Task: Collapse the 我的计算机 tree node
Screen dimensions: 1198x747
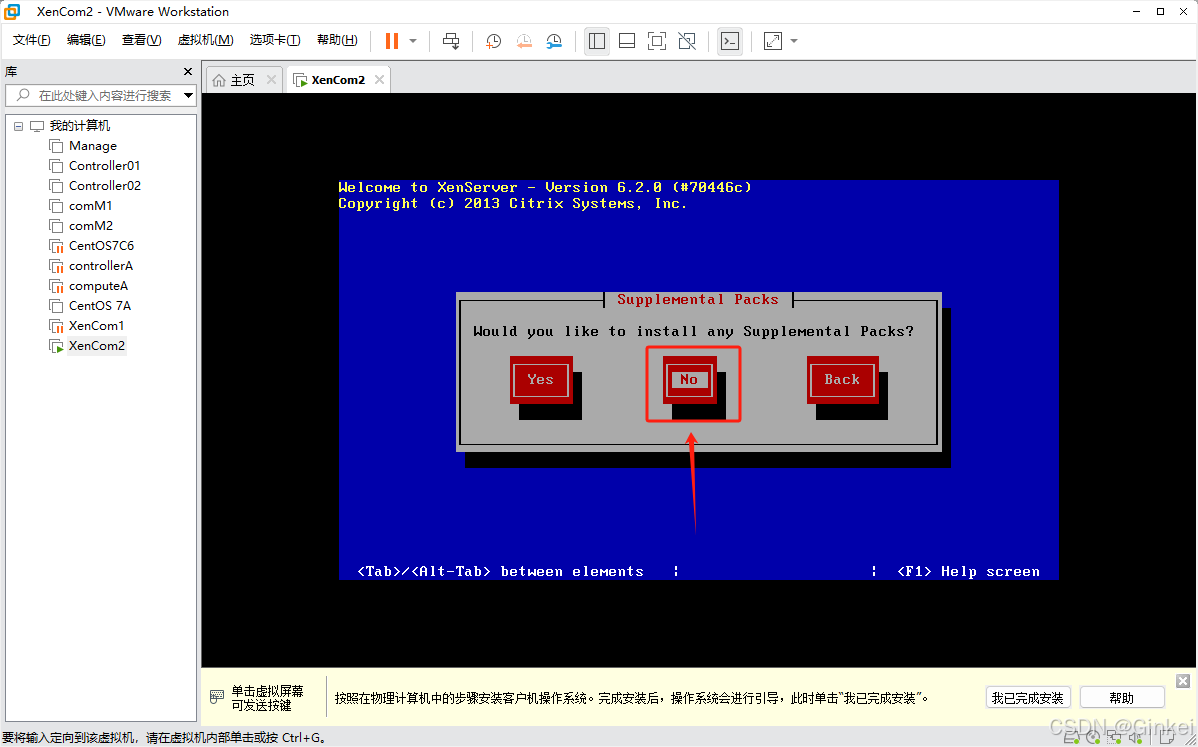Action: point(18,126)
